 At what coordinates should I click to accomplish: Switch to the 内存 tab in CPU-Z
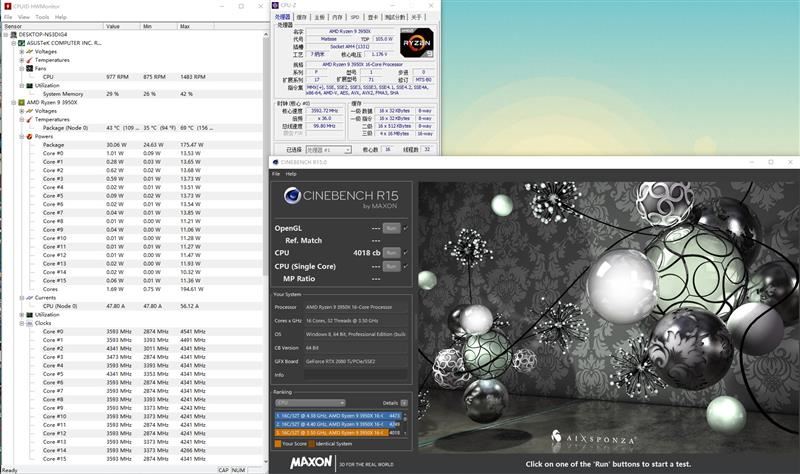pos(337,17)
